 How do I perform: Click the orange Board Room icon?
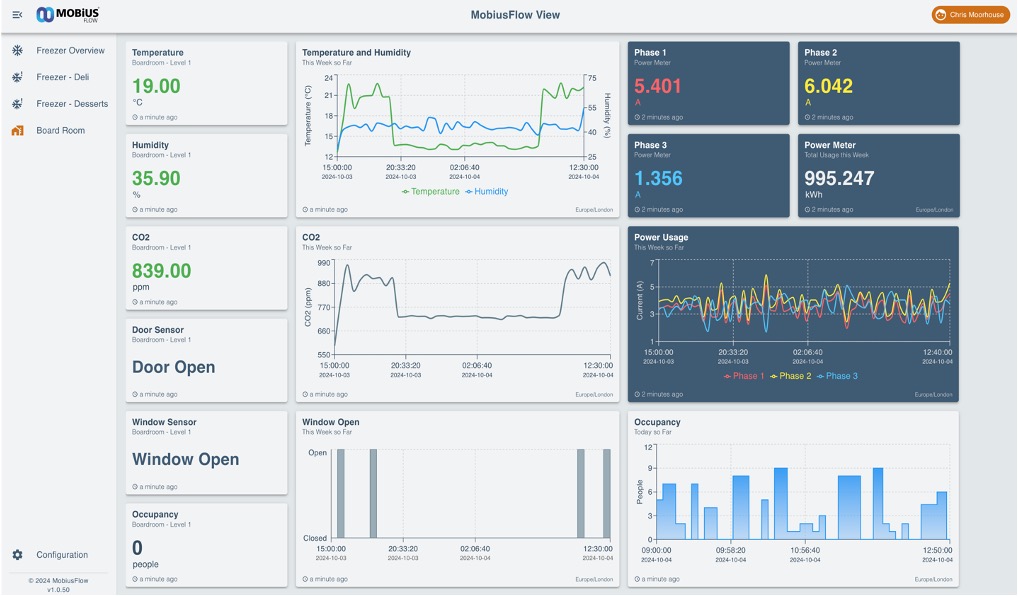(17, 131)
